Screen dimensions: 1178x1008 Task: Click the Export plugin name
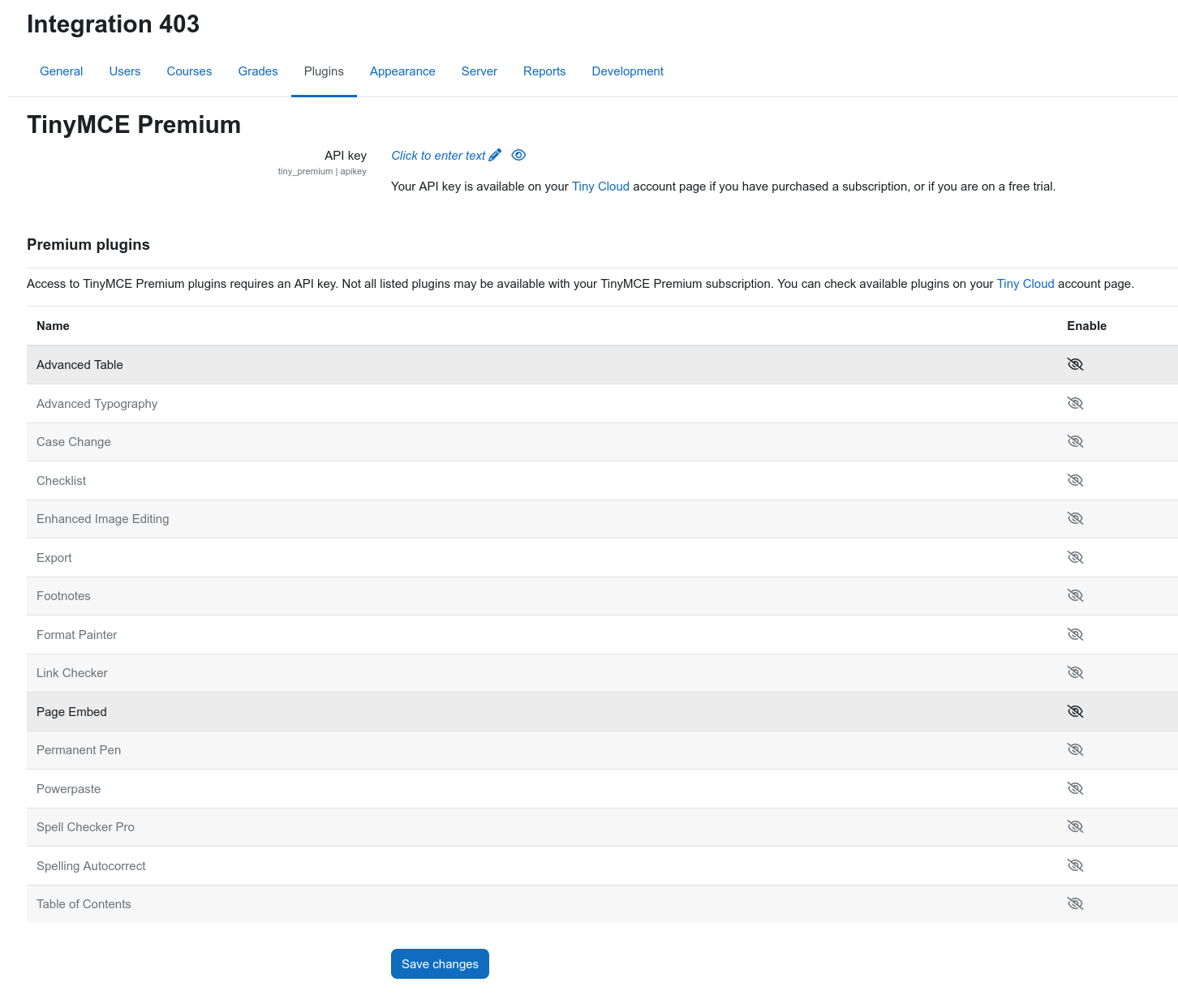tap(54, 558)
